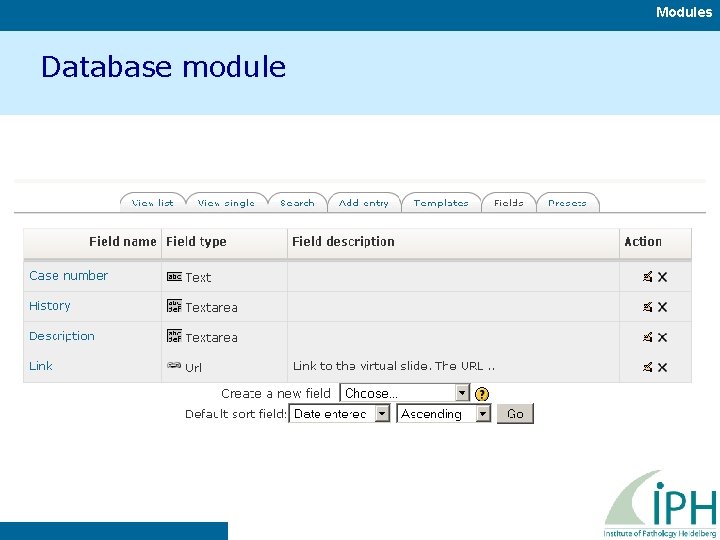Edit the Description field
Screen dimensions: 720x540
coord(647,337)
